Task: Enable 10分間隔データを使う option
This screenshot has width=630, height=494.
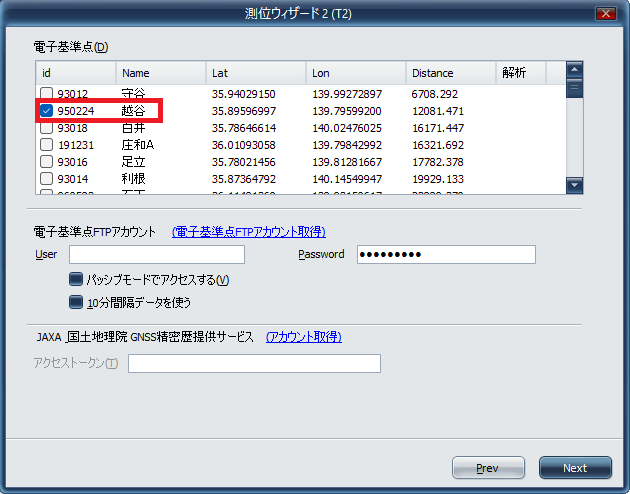Action: click(76, 302)
